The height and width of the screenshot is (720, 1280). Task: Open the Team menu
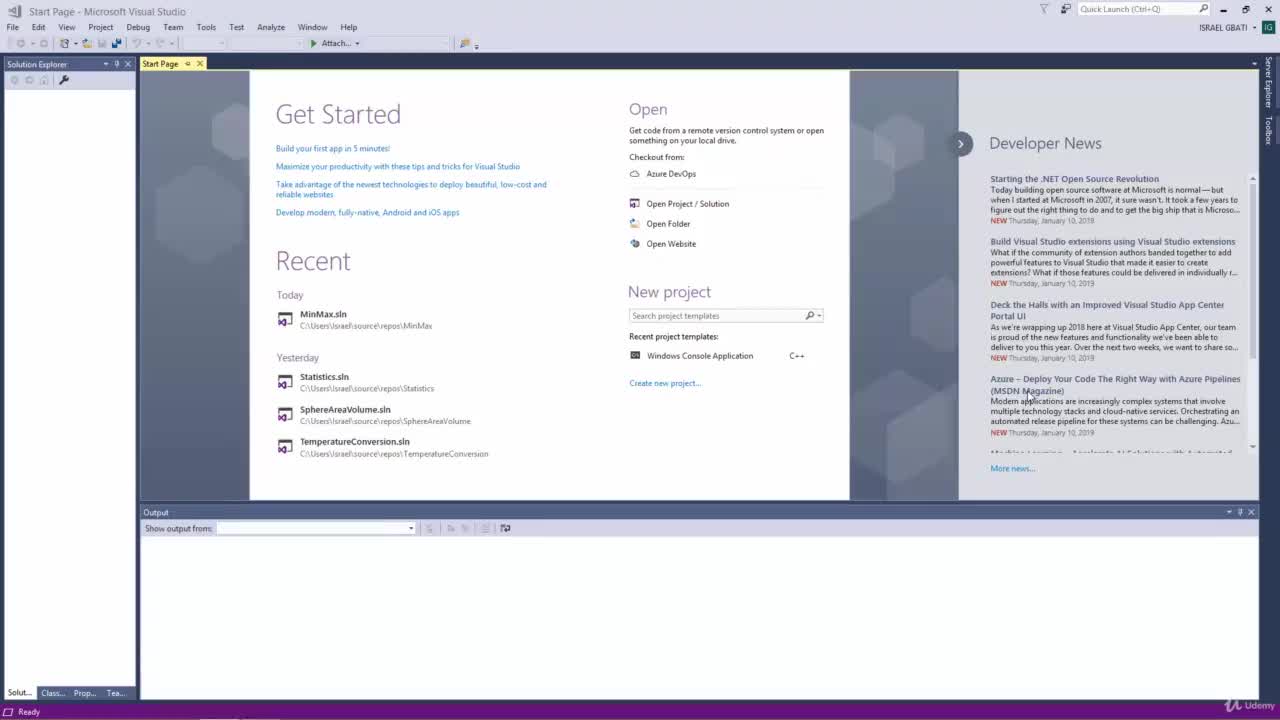pyautogui.click(x=173, y=27)
